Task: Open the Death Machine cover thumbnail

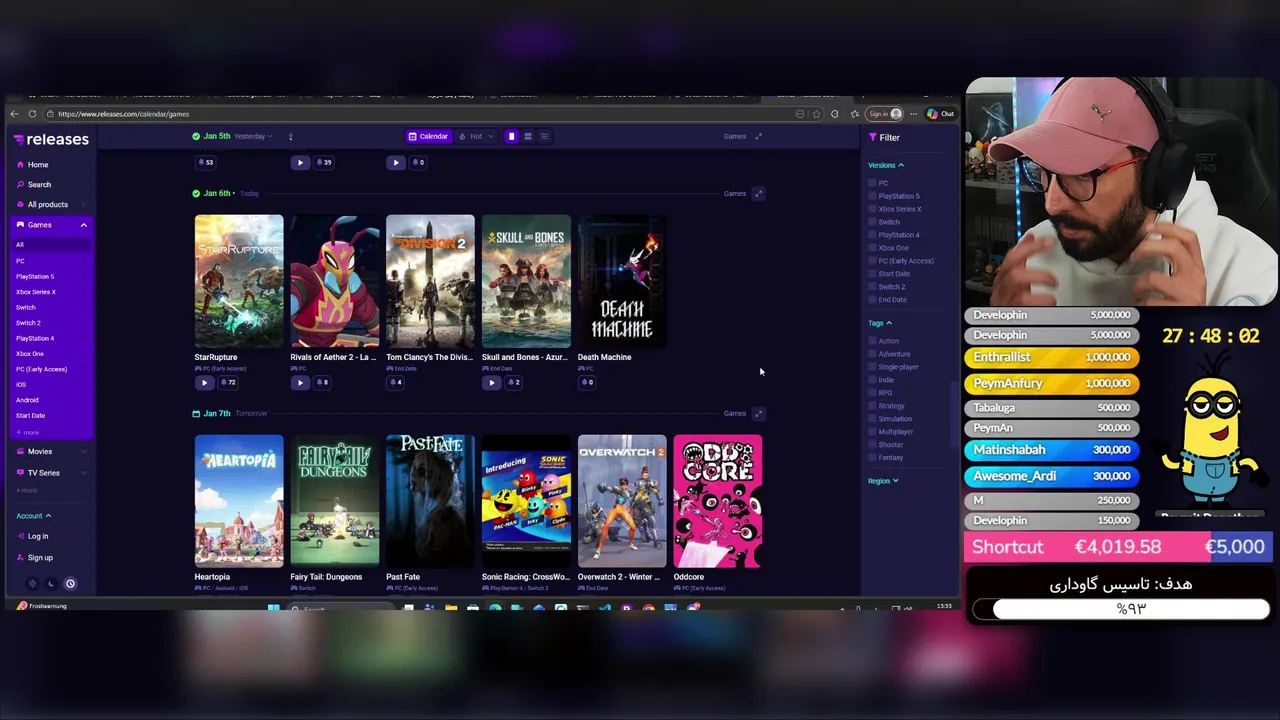Action: click(x=622, y=281)
